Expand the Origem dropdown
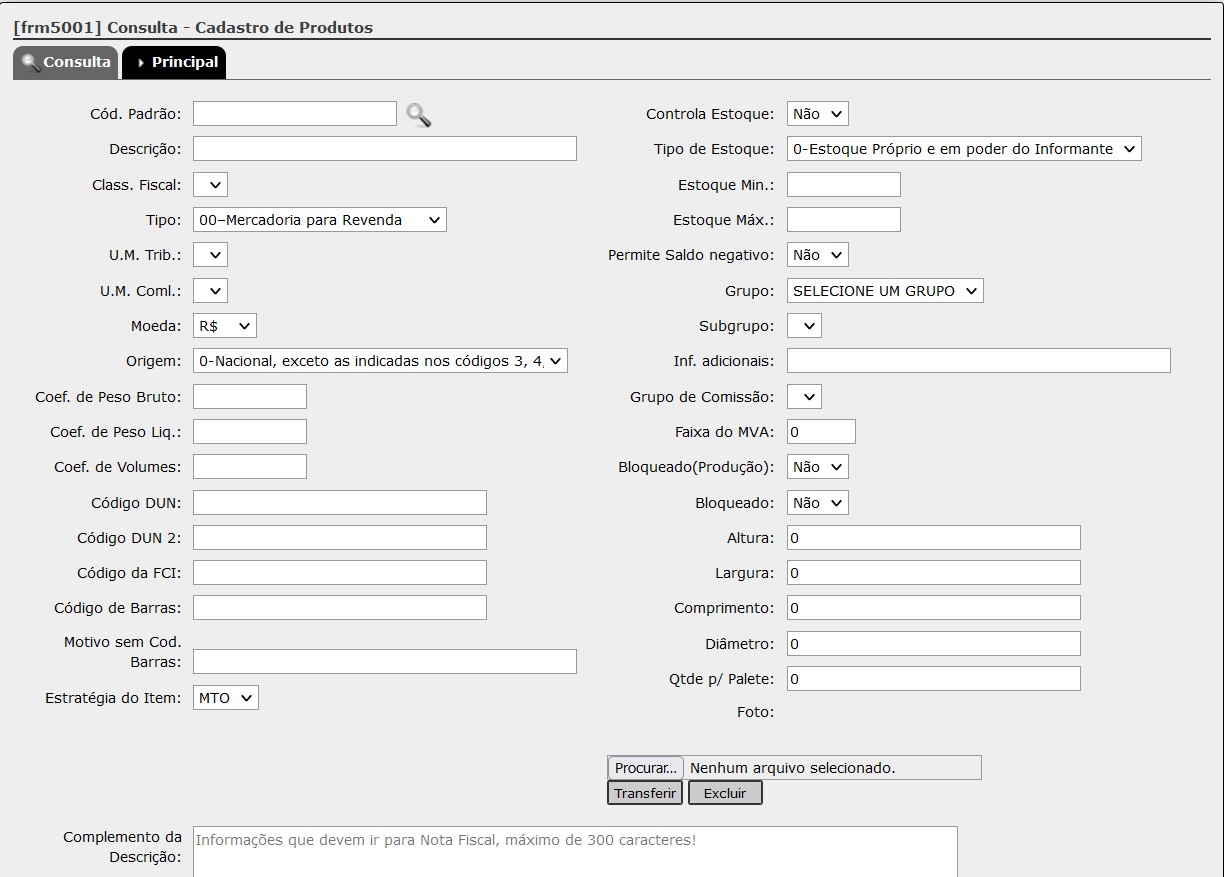 (380, 361)
